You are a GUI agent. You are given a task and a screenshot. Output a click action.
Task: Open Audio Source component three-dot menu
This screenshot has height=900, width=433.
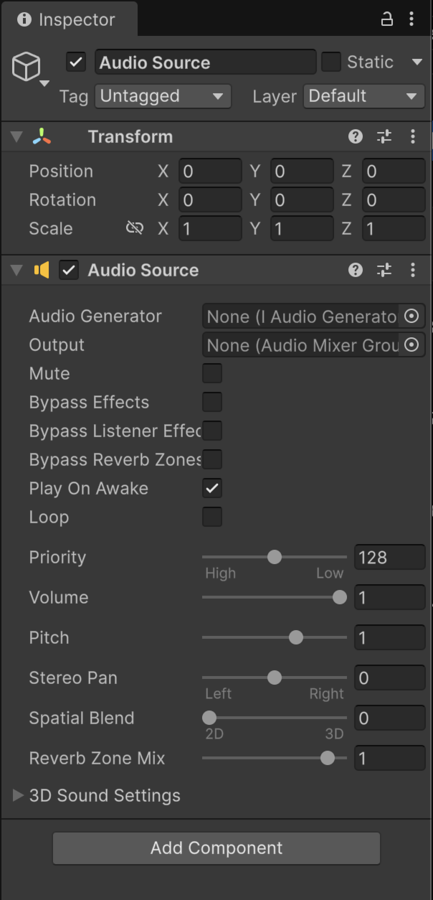[412, 270]
